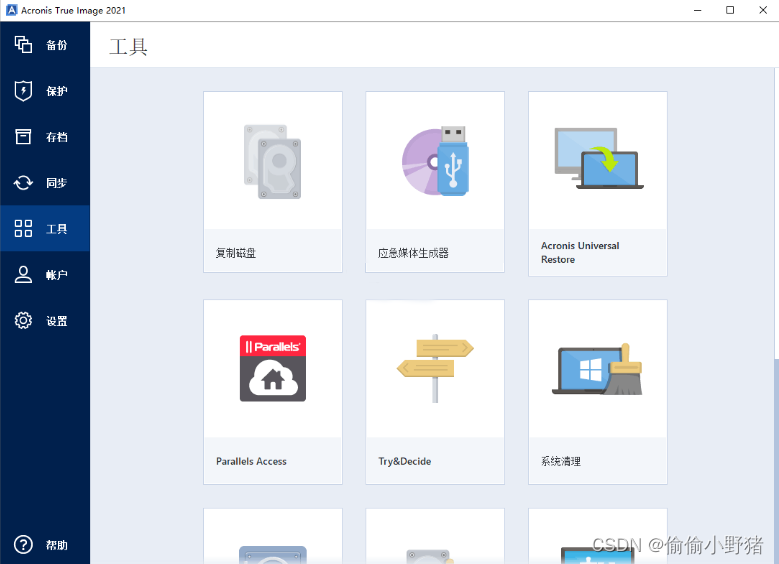779x564 pixels.
Task: Open 帮助 menu label
Action: 57,545
